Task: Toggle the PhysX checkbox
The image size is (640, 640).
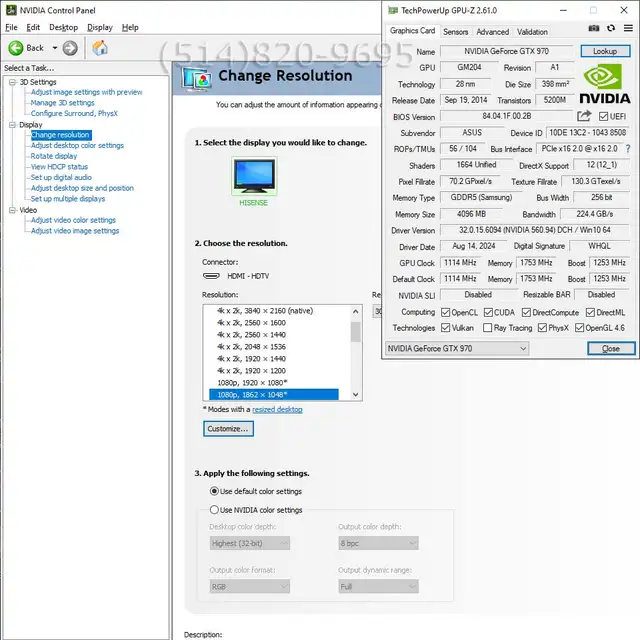Action: coord(542,328)
